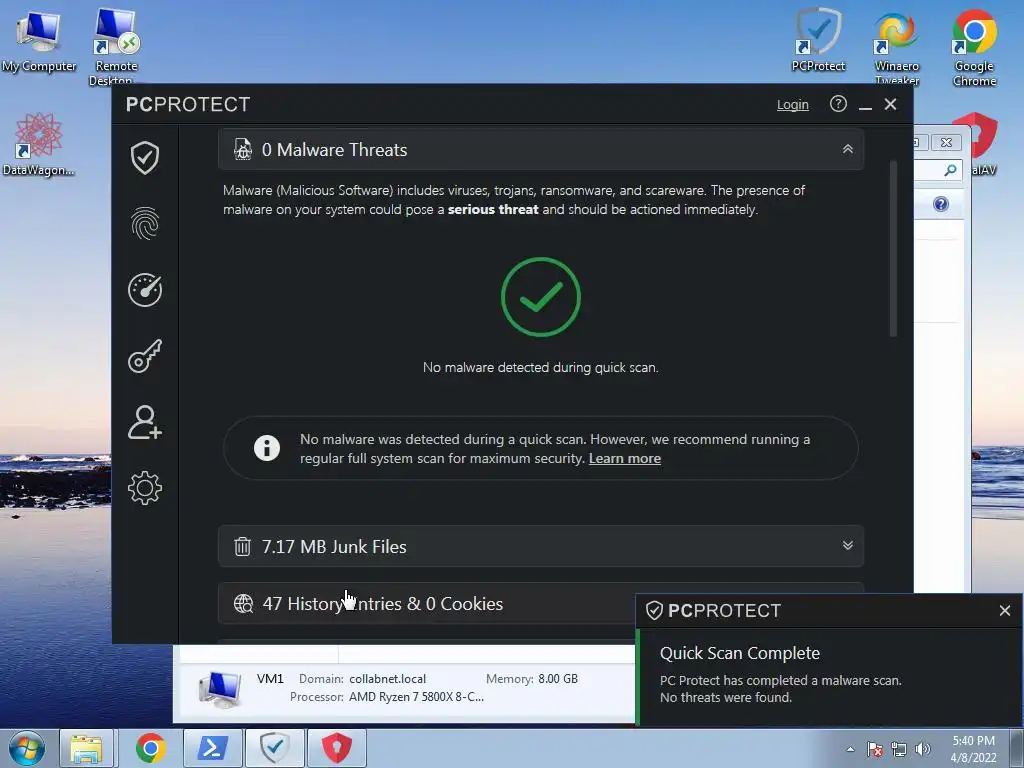Click the Quick Scan Complete notification title
The width and height of the screenshot is (1024, 768).
[x=739, y=653]
